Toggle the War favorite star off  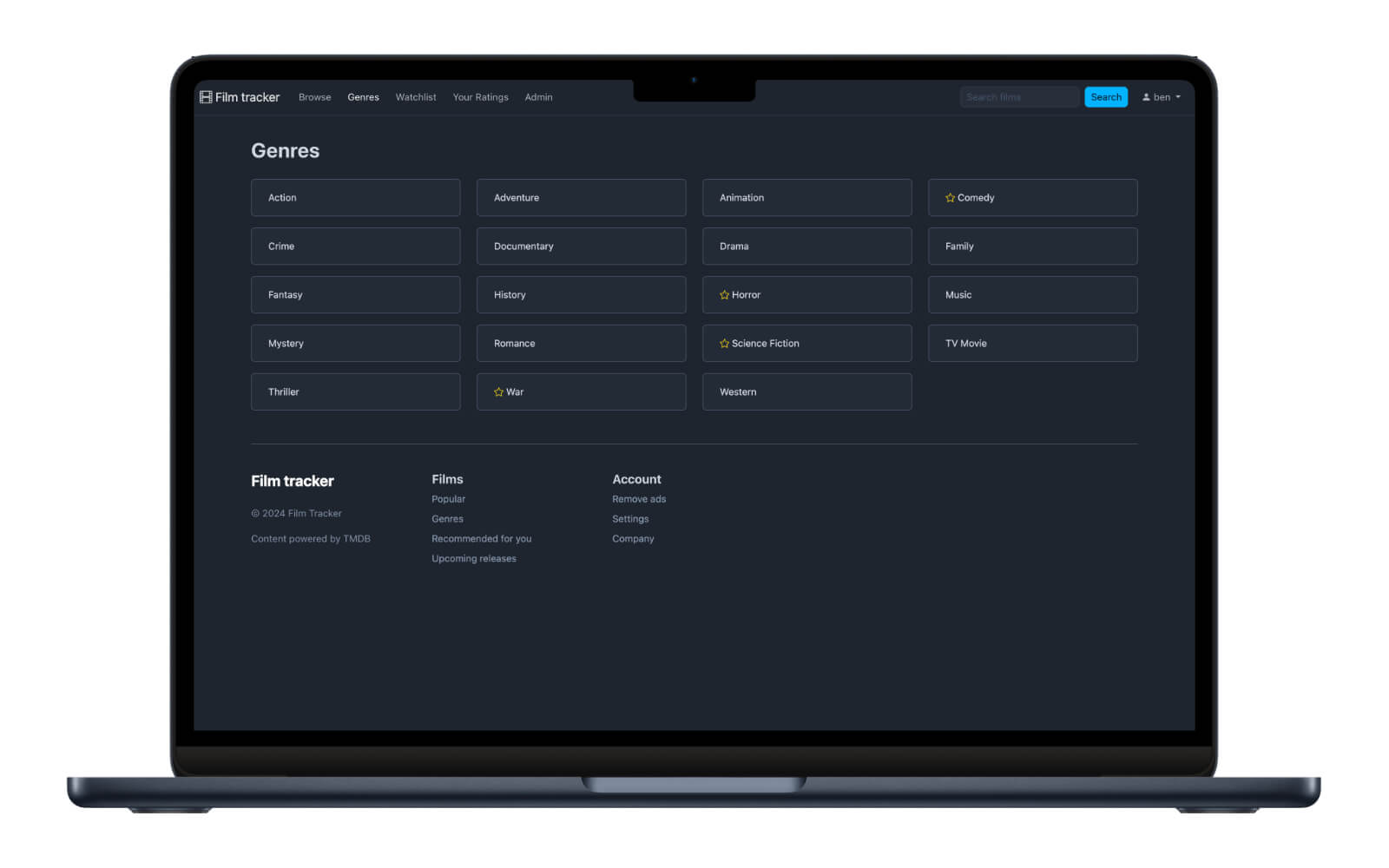[x=497, y=391]
